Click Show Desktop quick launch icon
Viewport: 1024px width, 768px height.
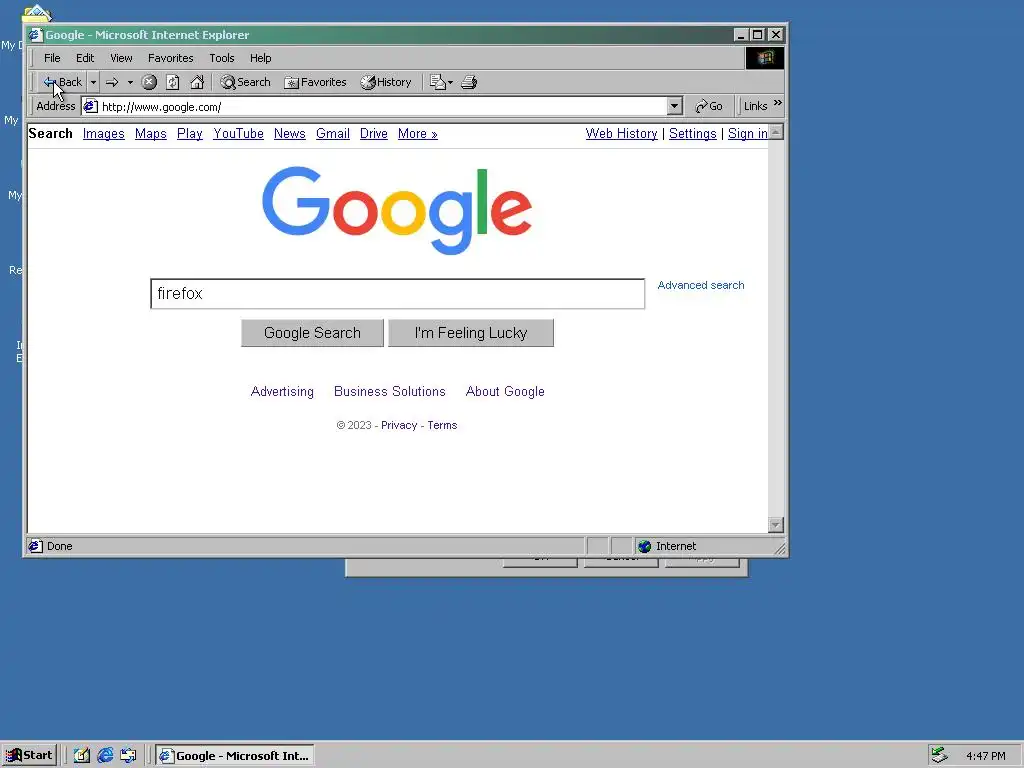click(x=82, y=756)
